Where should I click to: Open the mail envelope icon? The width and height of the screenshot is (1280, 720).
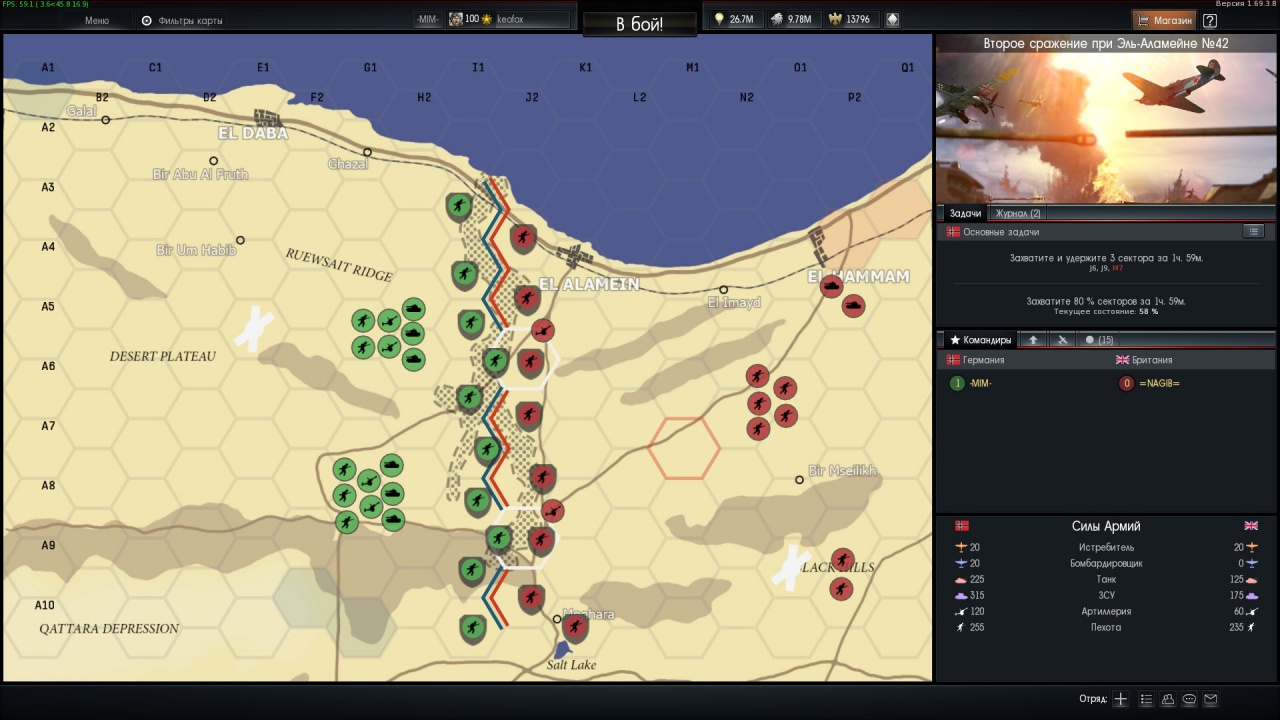point(1211,700)
